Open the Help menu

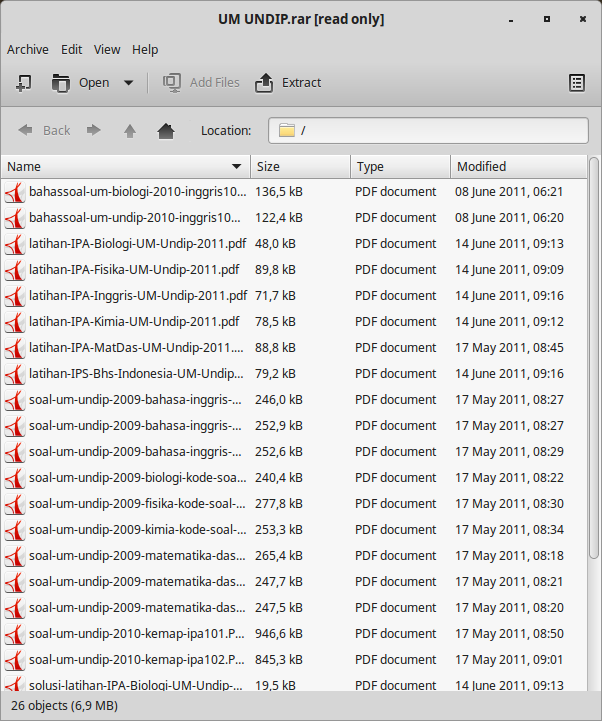click(145, 50)
